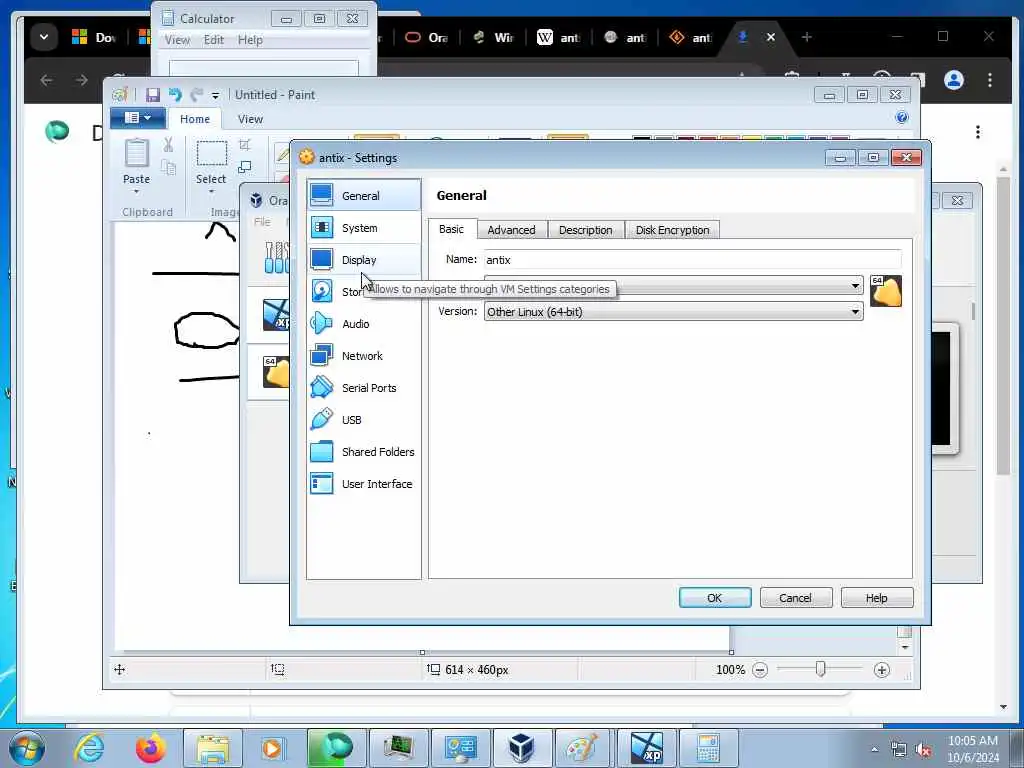Open Firefox from the taskbar
1024x768 pixels.
click(150, 748)
